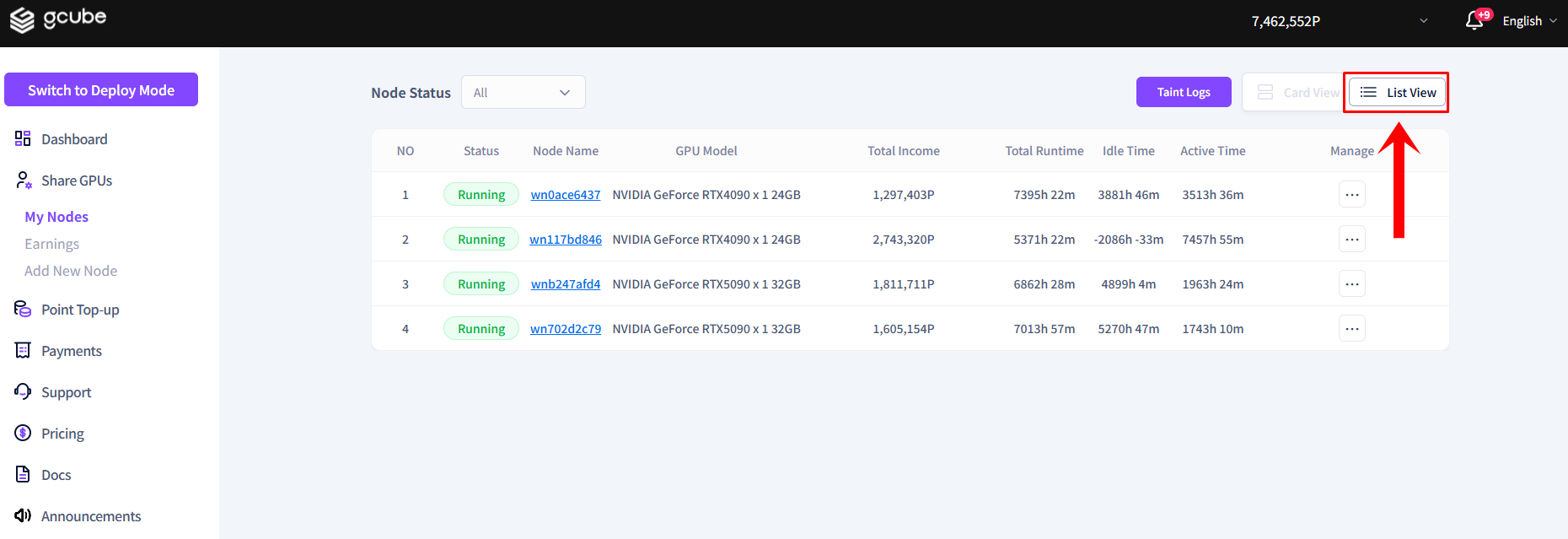Click the gcube logo icon

[x=23, y=20]
